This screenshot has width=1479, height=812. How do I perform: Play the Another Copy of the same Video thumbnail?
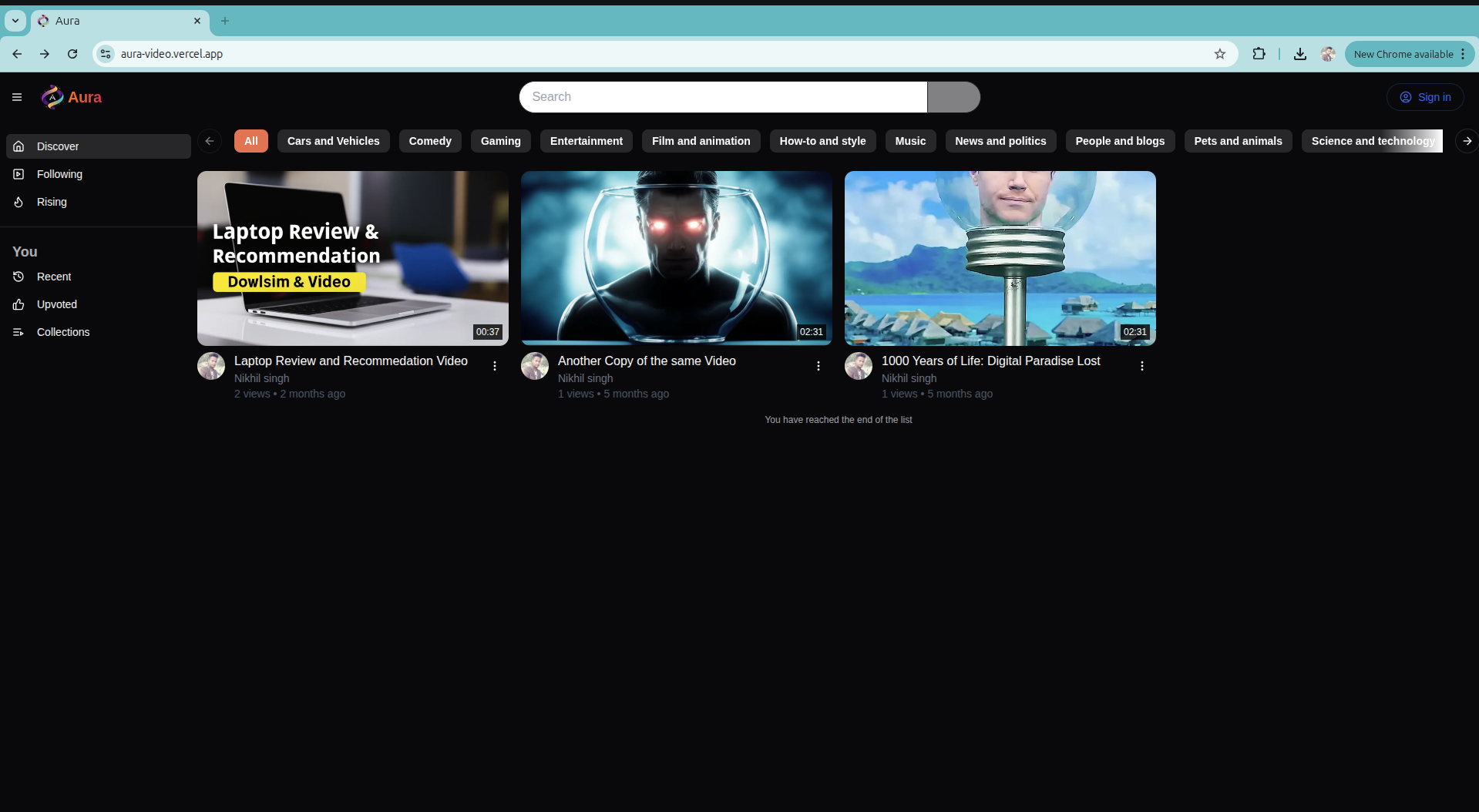(676, 257)
